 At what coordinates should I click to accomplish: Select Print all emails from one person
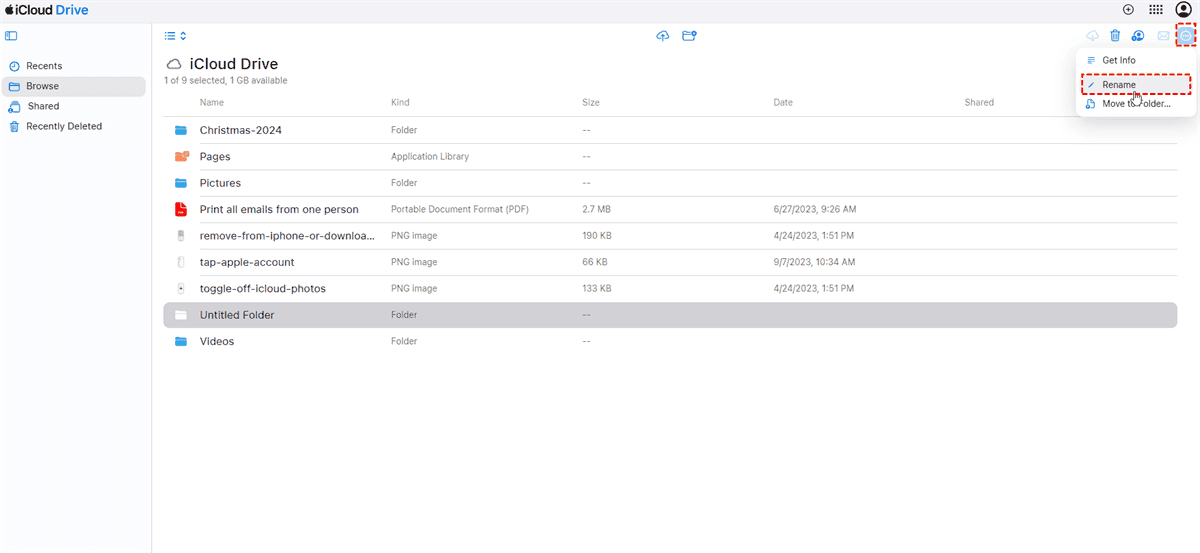click(x=279, y=209)
